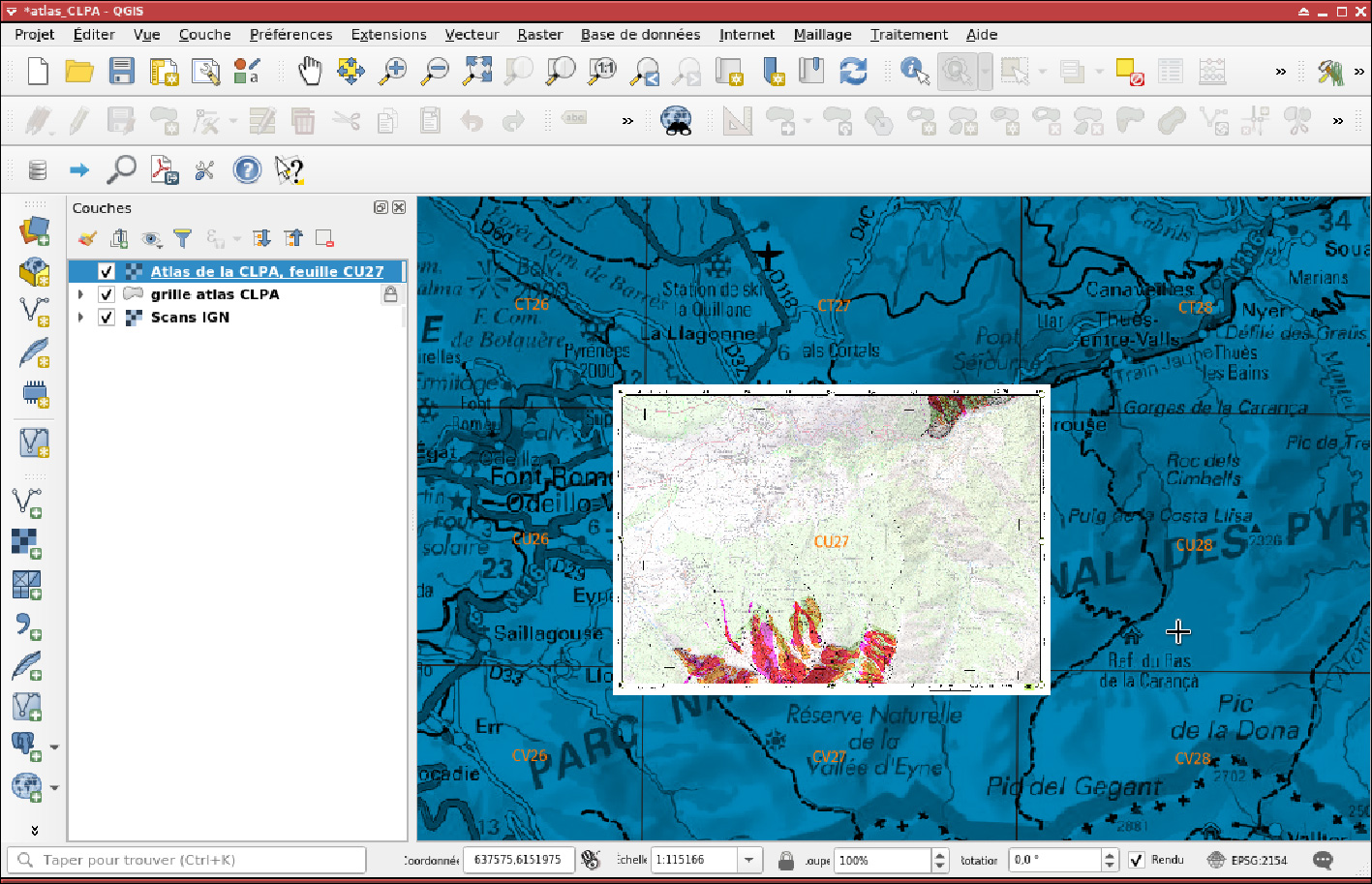Screen dimensions: 1372x884
Task: Toggle visibility of grille atlas CLPA layer
Action: [107, 294]
